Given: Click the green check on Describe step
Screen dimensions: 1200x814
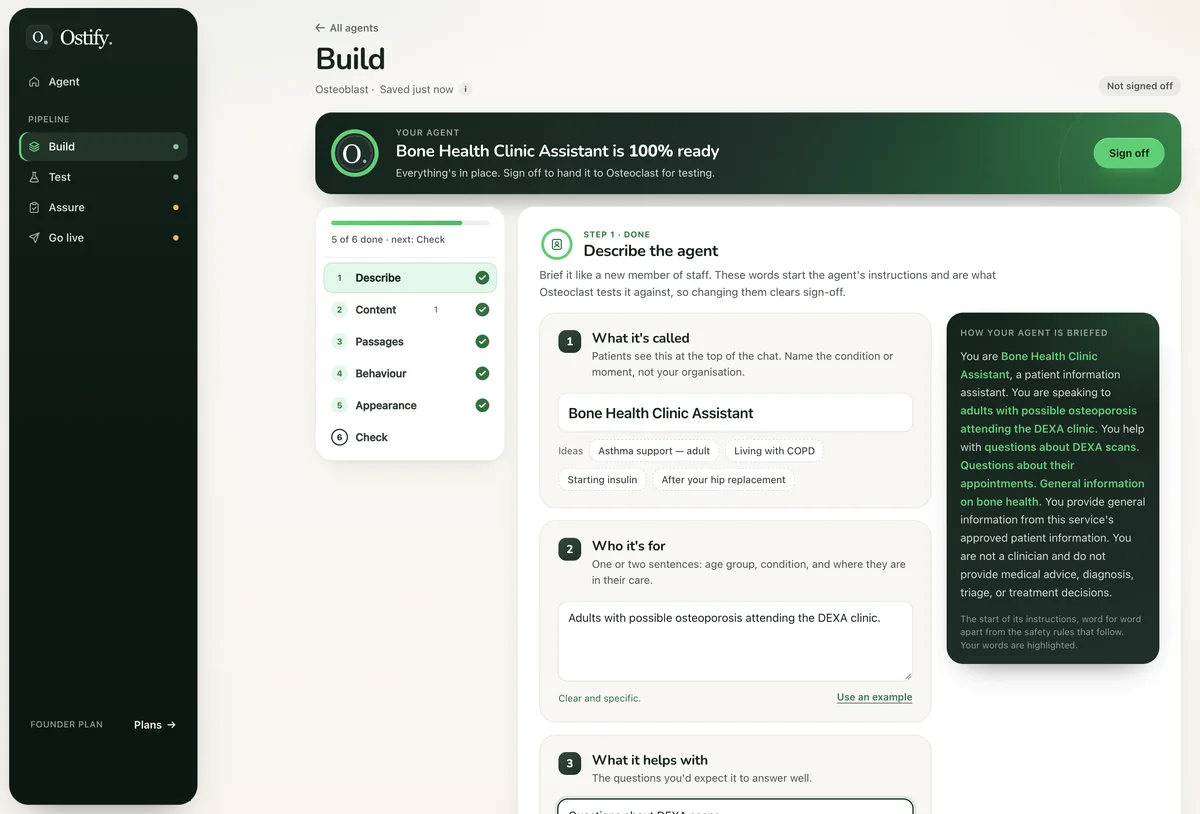Looking at the screenshot, I should click(482, 278).
